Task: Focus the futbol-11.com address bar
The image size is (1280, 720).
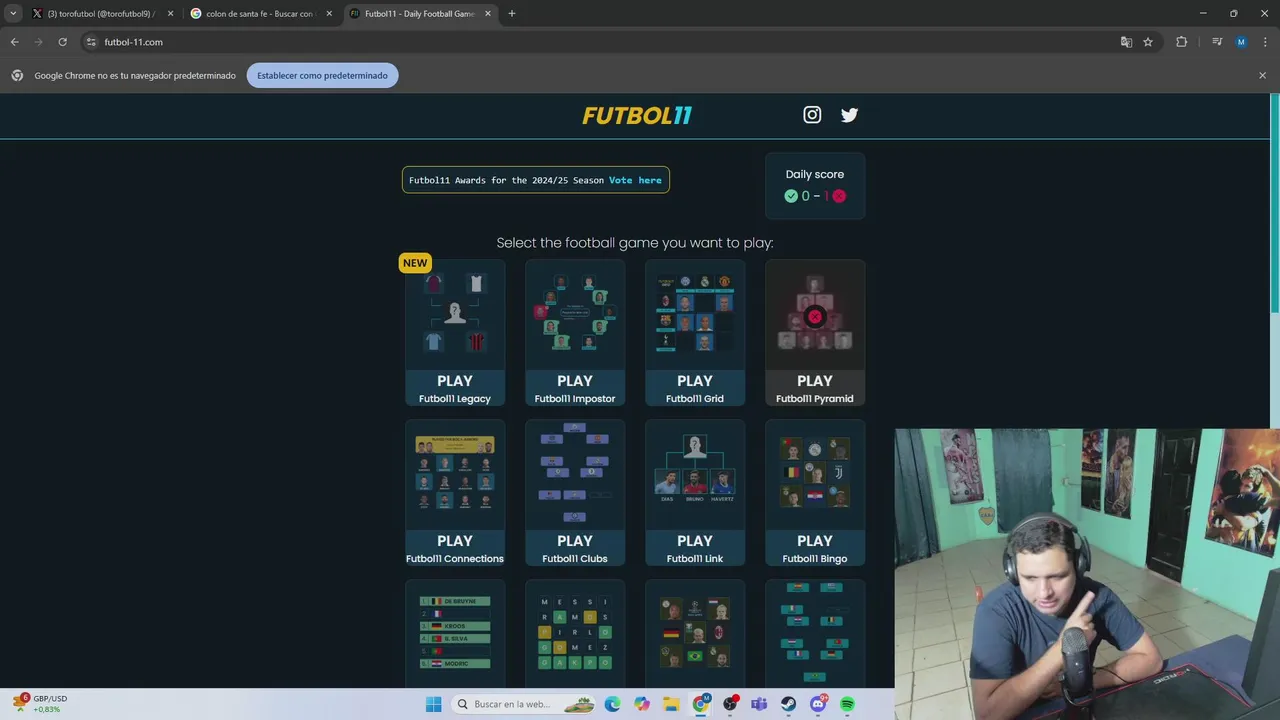Action: click(x=600, y=42)
